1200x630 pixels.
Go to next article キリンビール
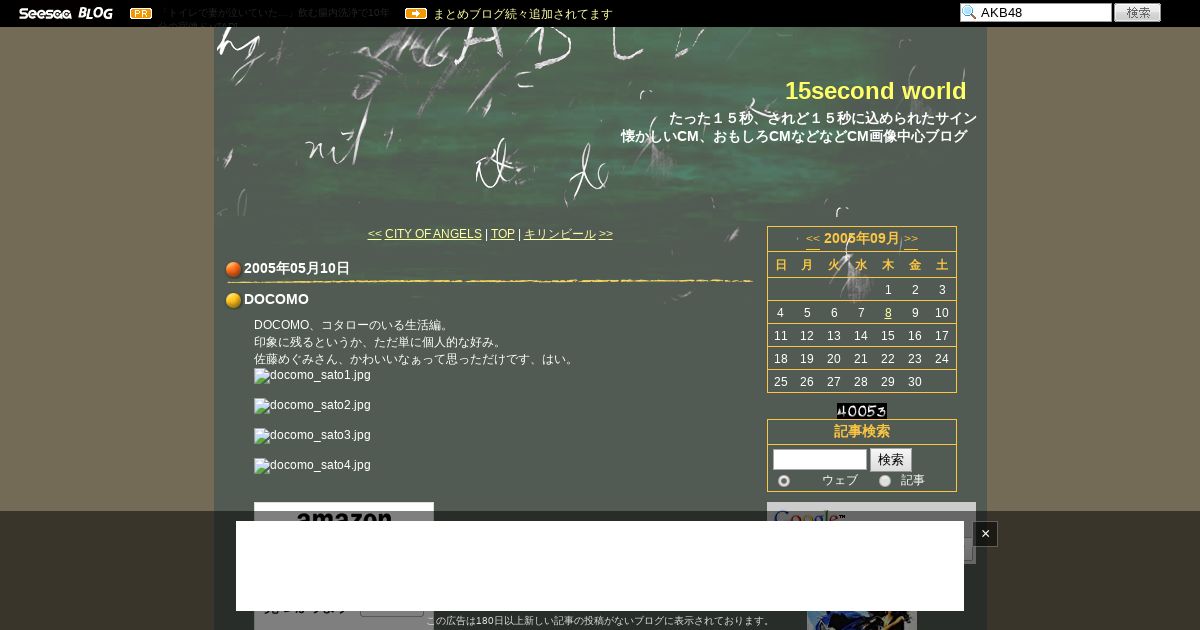coord(560,234)
